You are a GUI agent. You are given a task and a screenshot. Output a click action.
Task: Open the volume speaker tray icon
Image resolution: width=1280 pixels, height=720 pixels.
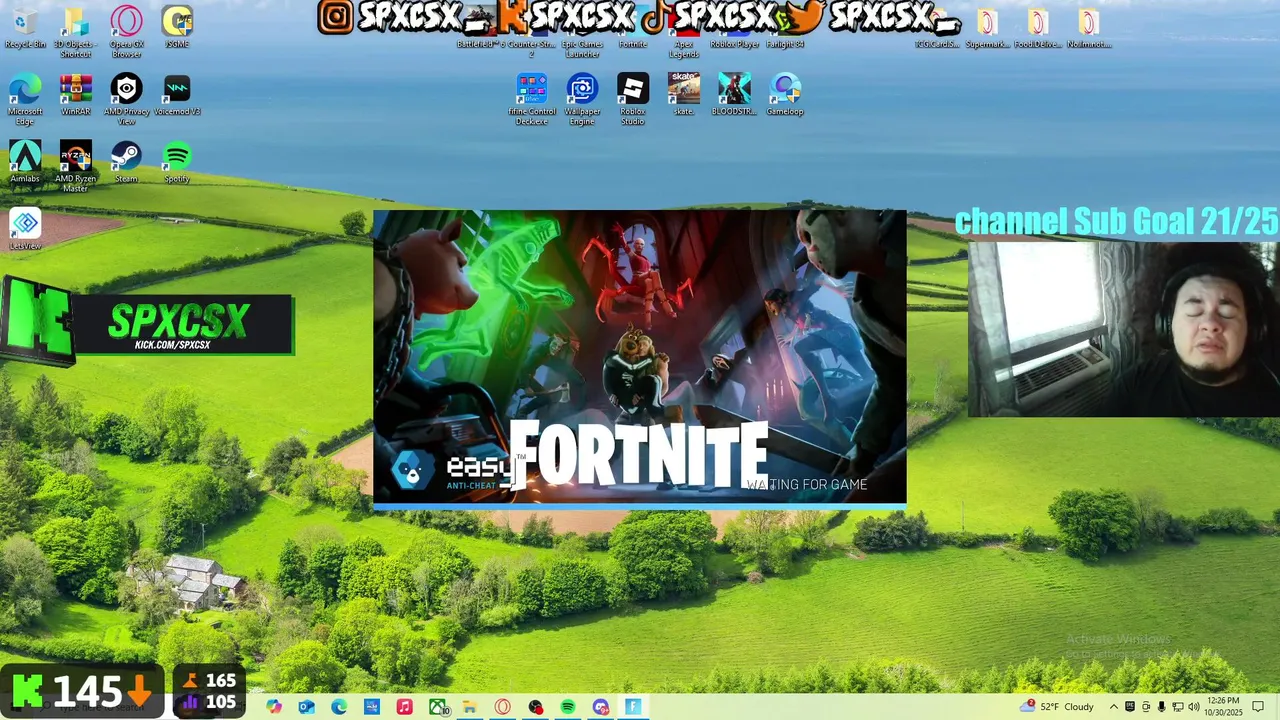1194,707
